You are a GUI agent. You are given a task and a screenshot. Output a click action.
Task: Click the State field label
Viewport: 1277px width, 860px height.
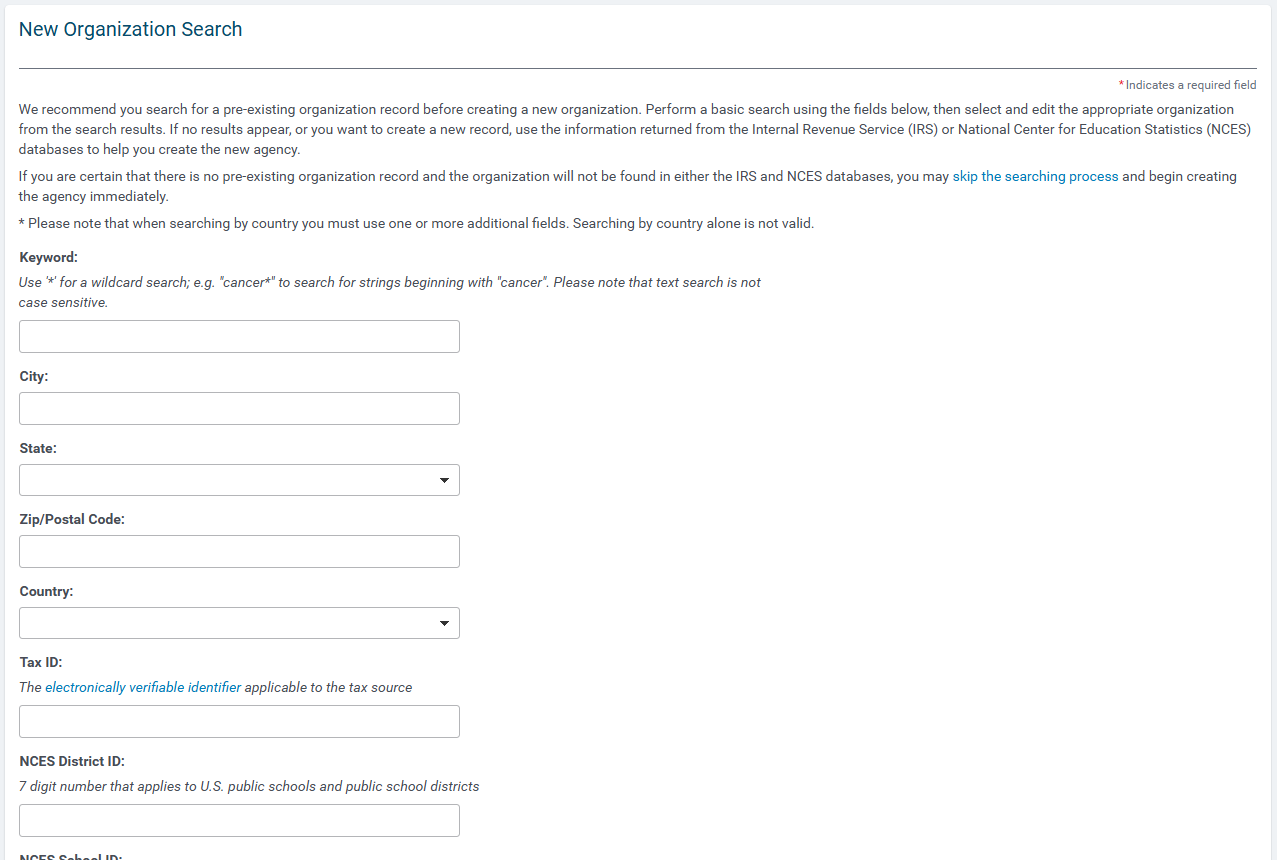[38, 449]
